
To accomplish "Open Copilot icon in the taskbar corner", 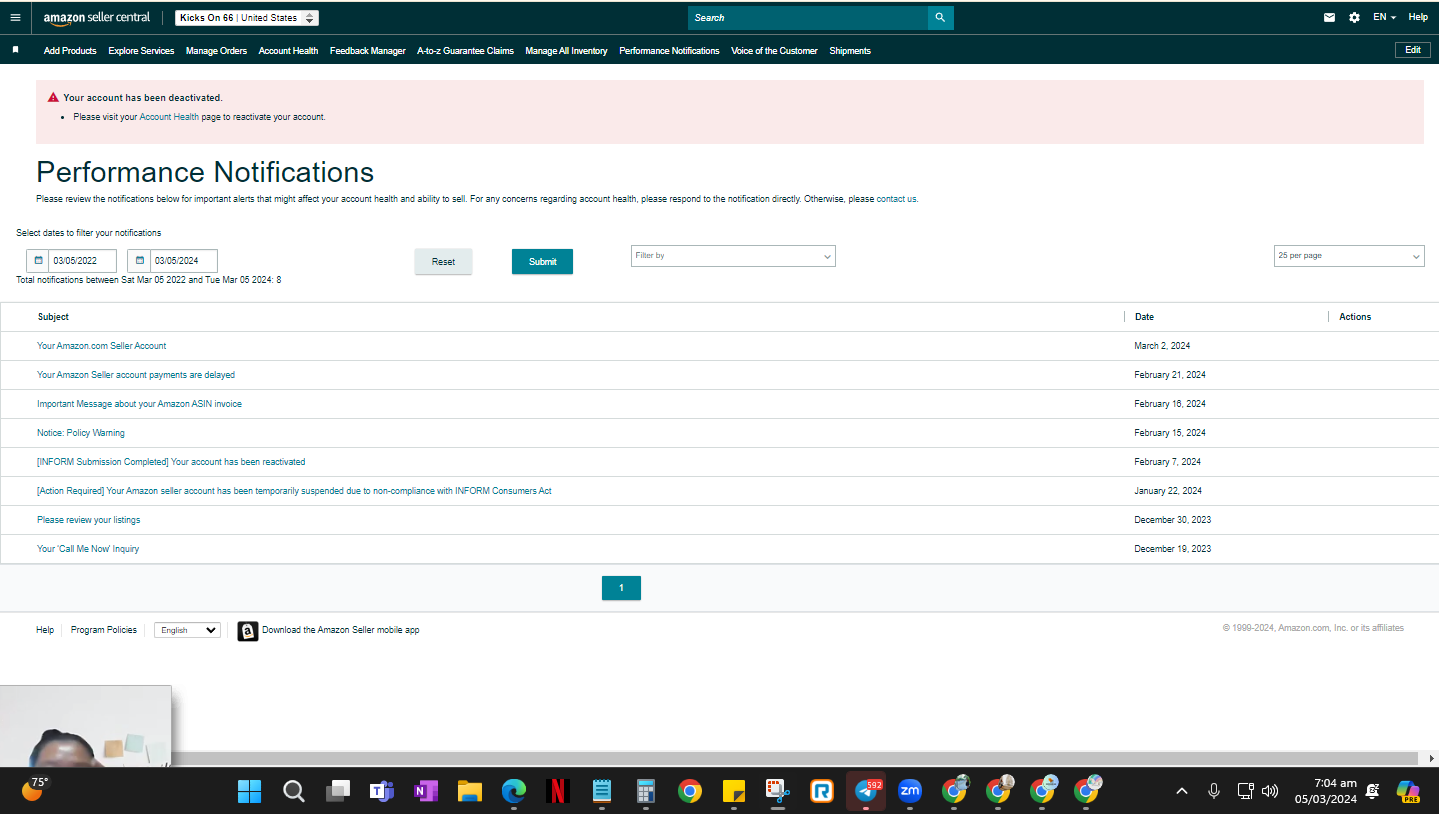I will click(x=1408, y=792).
